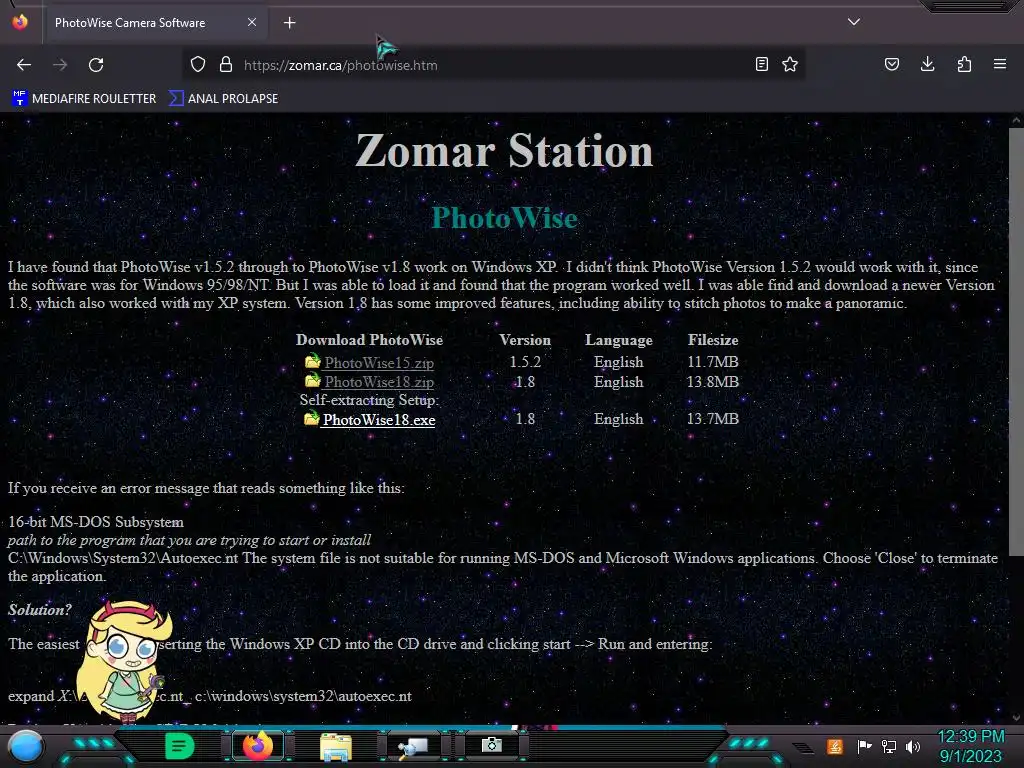The height and width of the screenshot is (768, 1024).
Task: Click the Filesize column header
Action: pos(712,340)
